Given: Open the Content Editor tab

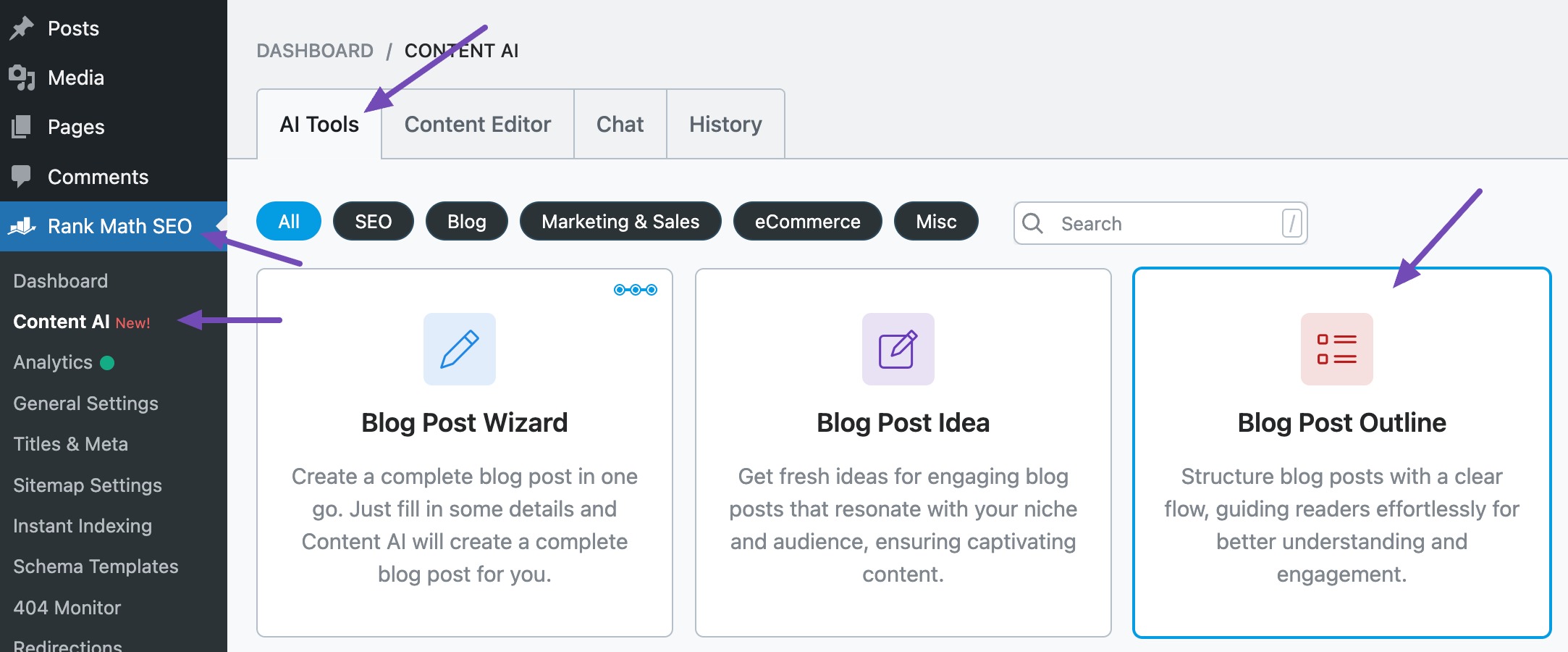Looking at the screenshot, I should 478,124.
